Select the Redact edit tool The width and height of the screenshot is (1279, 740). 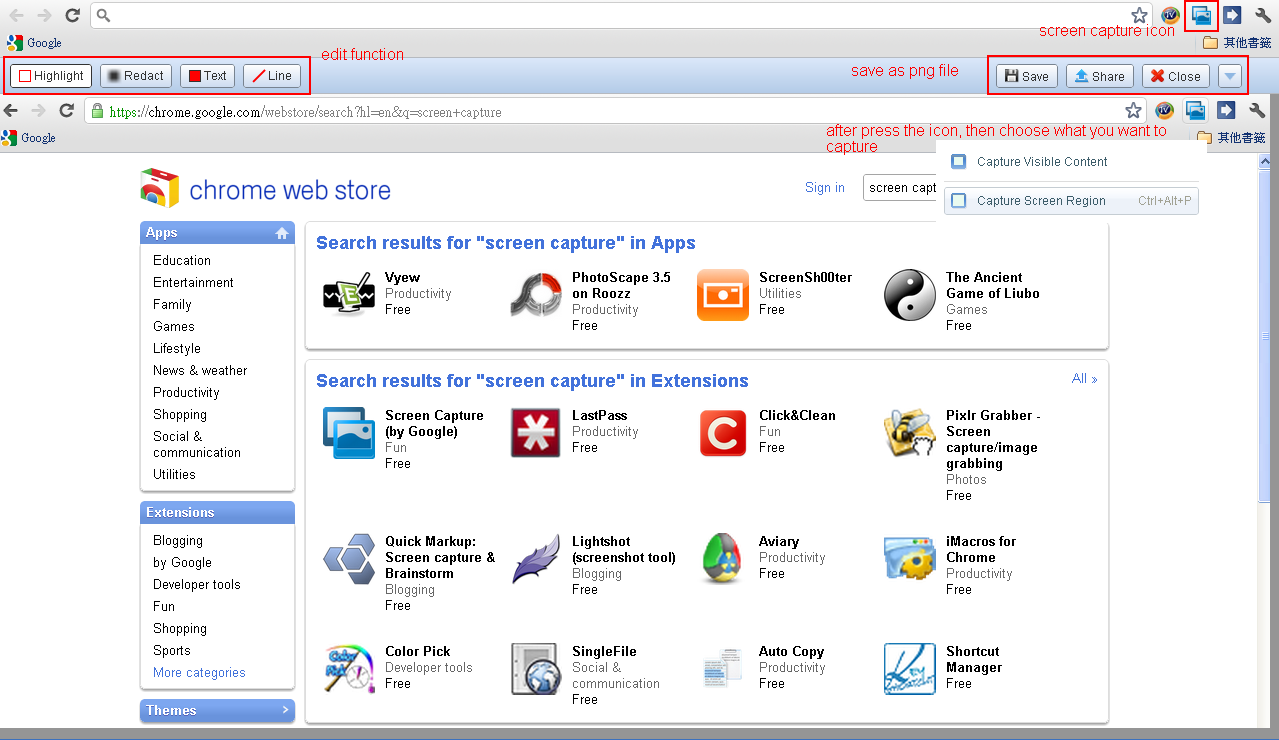tap(136, 76)
